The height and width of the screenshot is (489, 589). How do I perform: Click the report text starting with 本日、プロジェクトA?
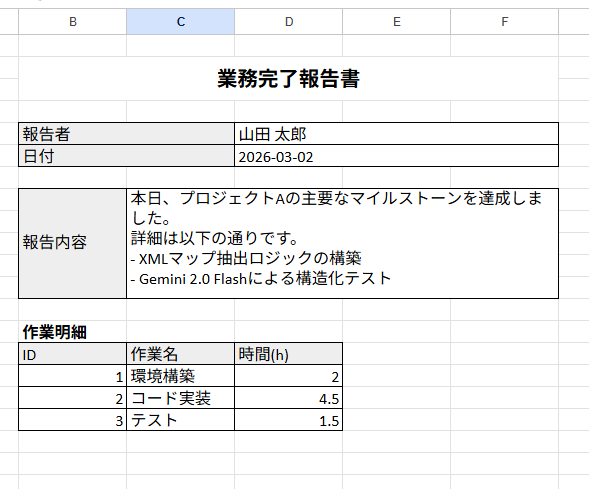(x=342, y=243)
